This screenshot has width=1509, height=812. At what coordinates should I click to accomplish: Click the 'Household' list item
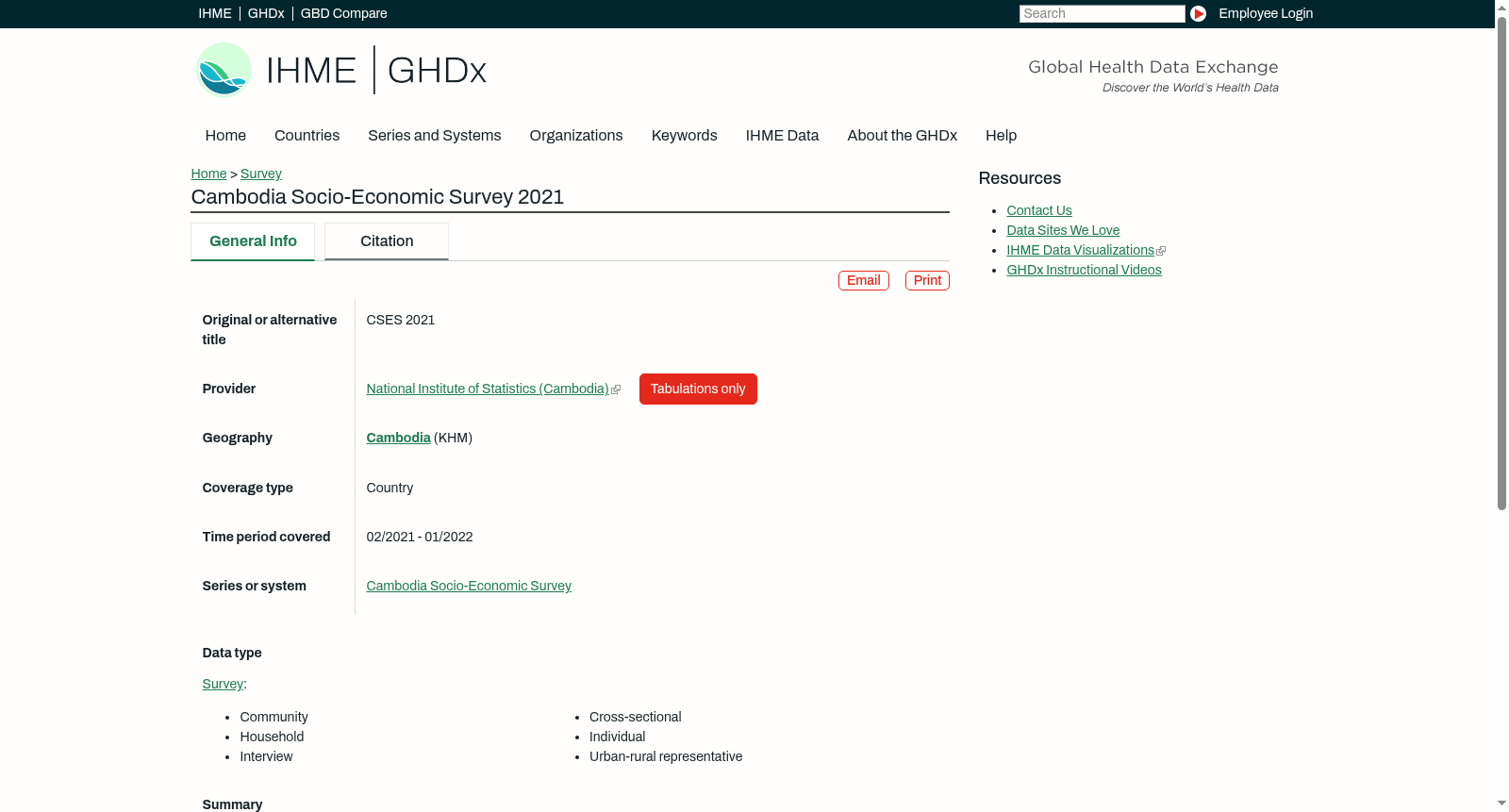click(x=272, y=737)
